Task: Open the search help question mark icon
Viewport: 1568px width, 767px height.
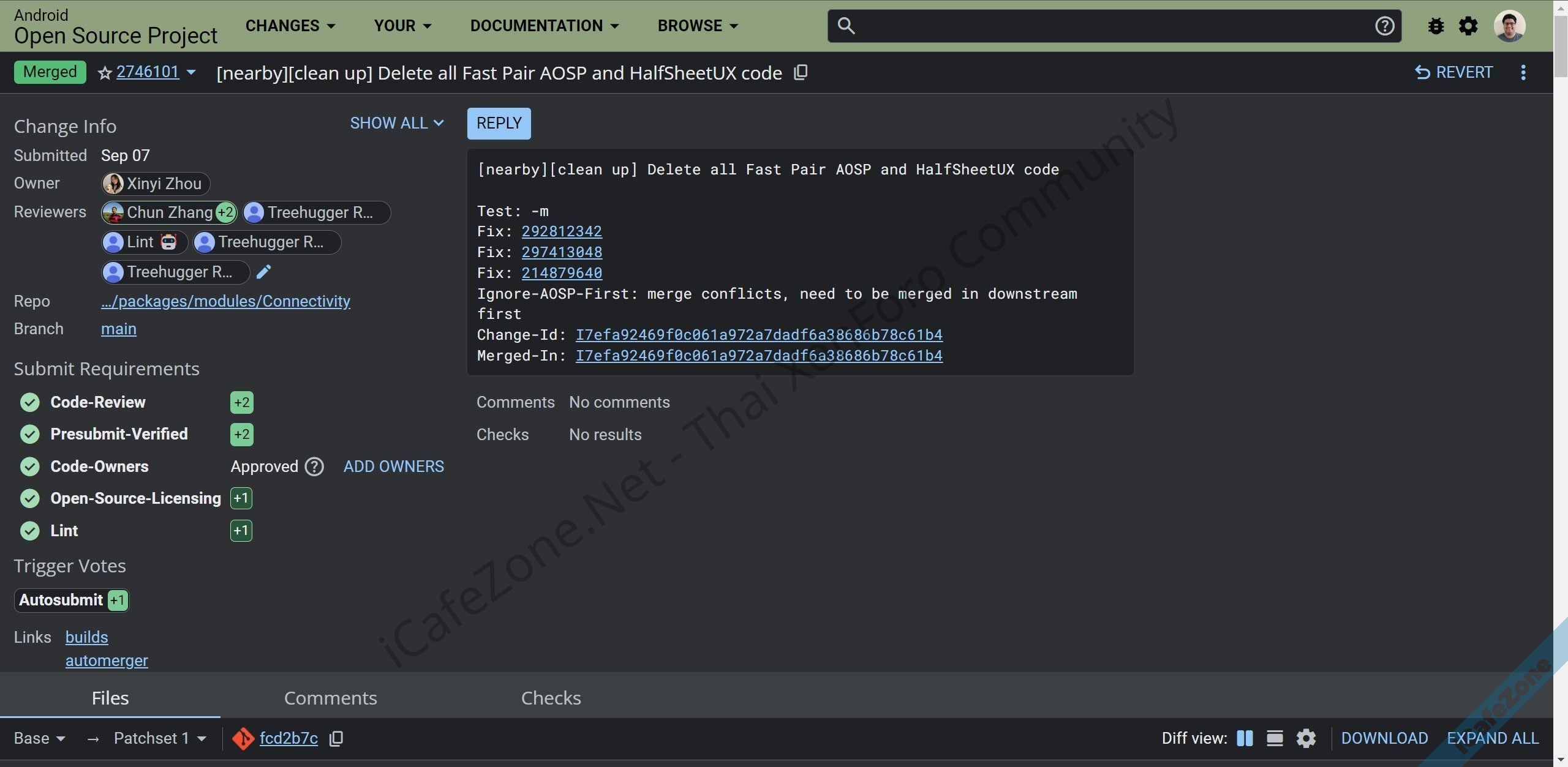Action: pyautogui.click(x=1384, y=26)
